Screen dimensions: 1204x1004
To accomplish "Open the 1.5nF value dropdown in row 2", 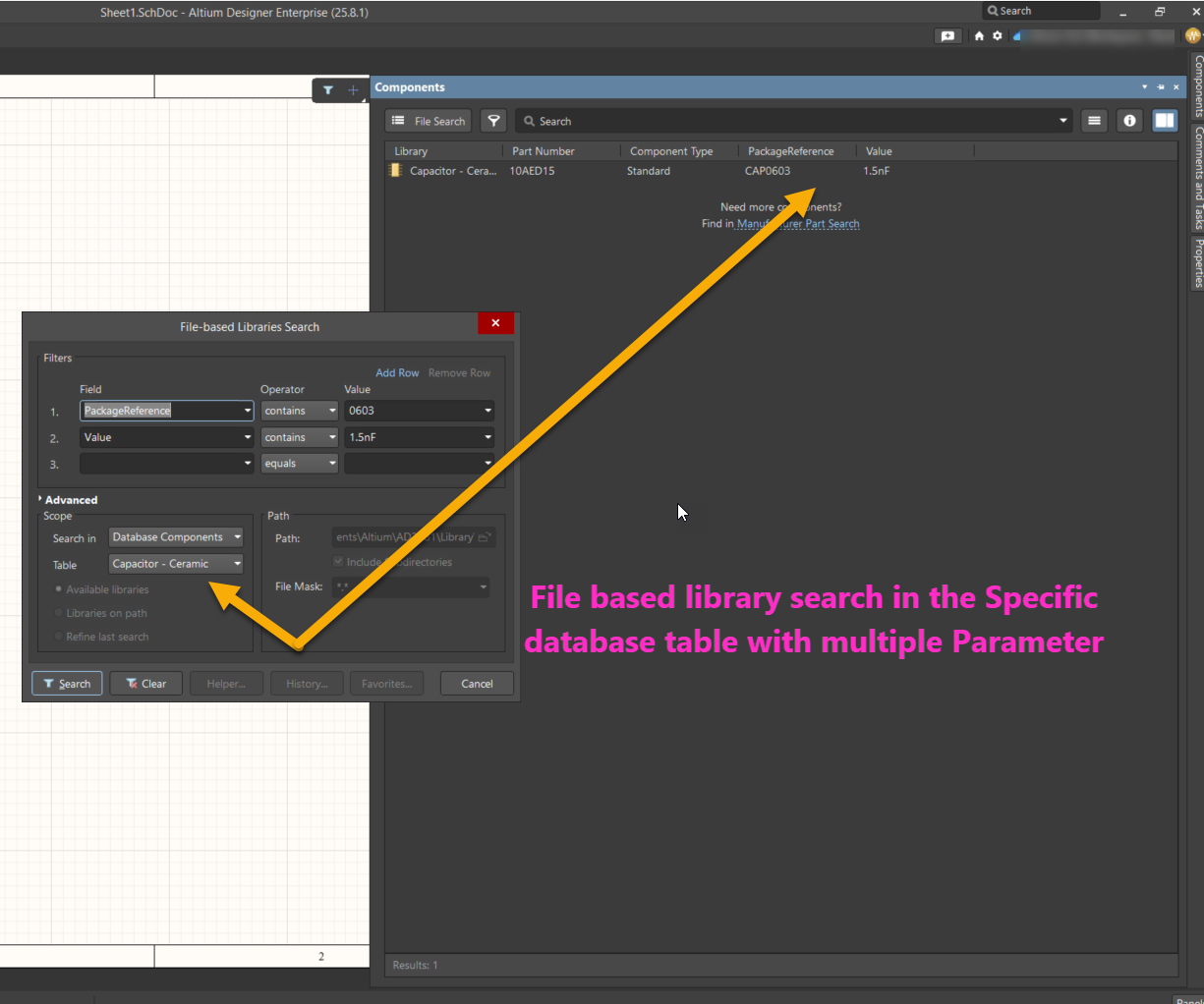I will [487, 437].
